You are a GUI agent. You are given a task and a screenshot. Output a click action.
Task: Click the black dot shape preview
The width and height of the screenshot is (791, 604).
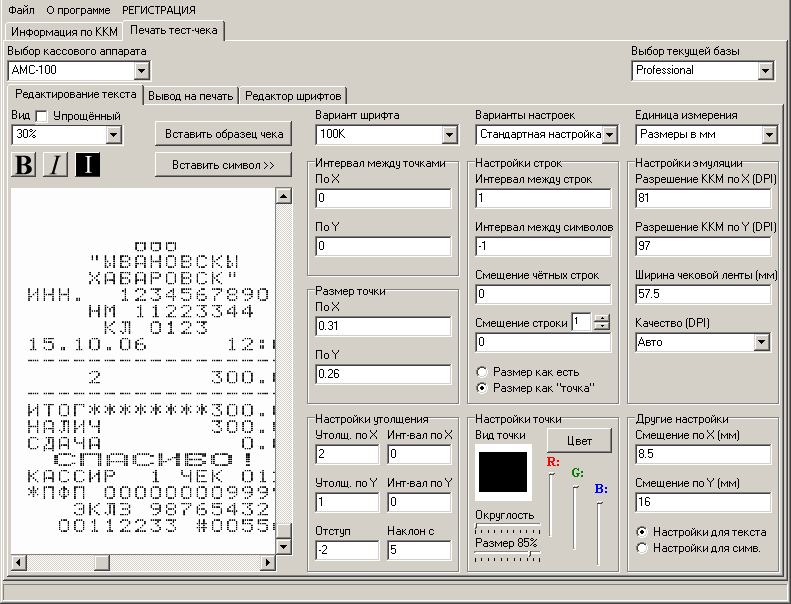click(503, 471)
